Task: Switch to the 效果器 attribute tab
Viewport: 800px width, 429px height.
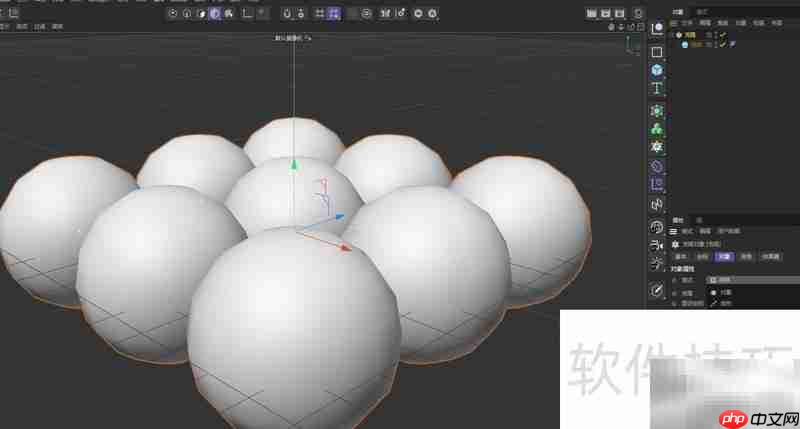Action: tap(771, 257)
